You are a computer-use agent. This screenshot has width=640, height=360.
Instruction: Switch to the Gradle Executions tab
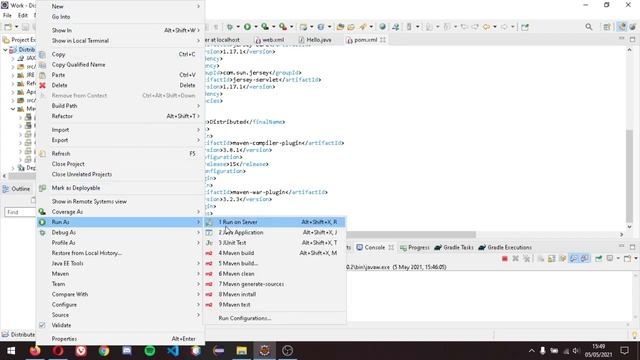[504, 247]
